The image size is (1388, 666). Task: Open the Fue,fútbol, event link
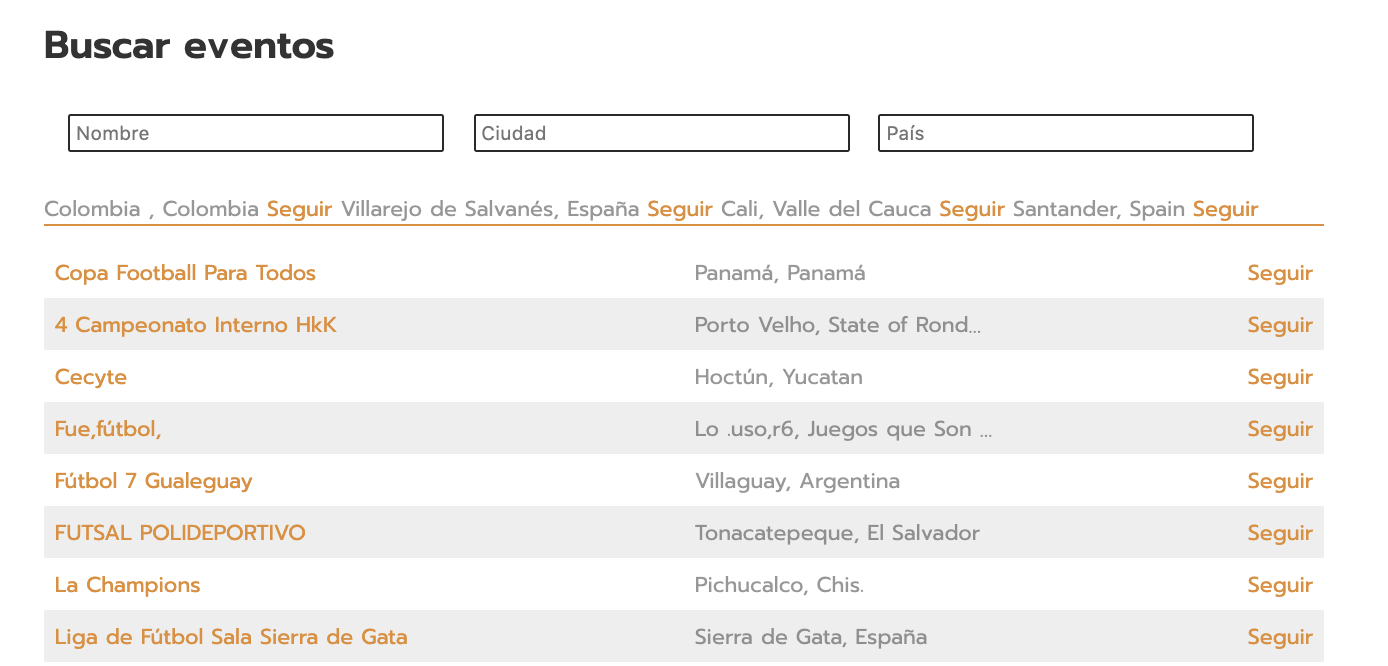pyautogui.click(x=108, y=429)
